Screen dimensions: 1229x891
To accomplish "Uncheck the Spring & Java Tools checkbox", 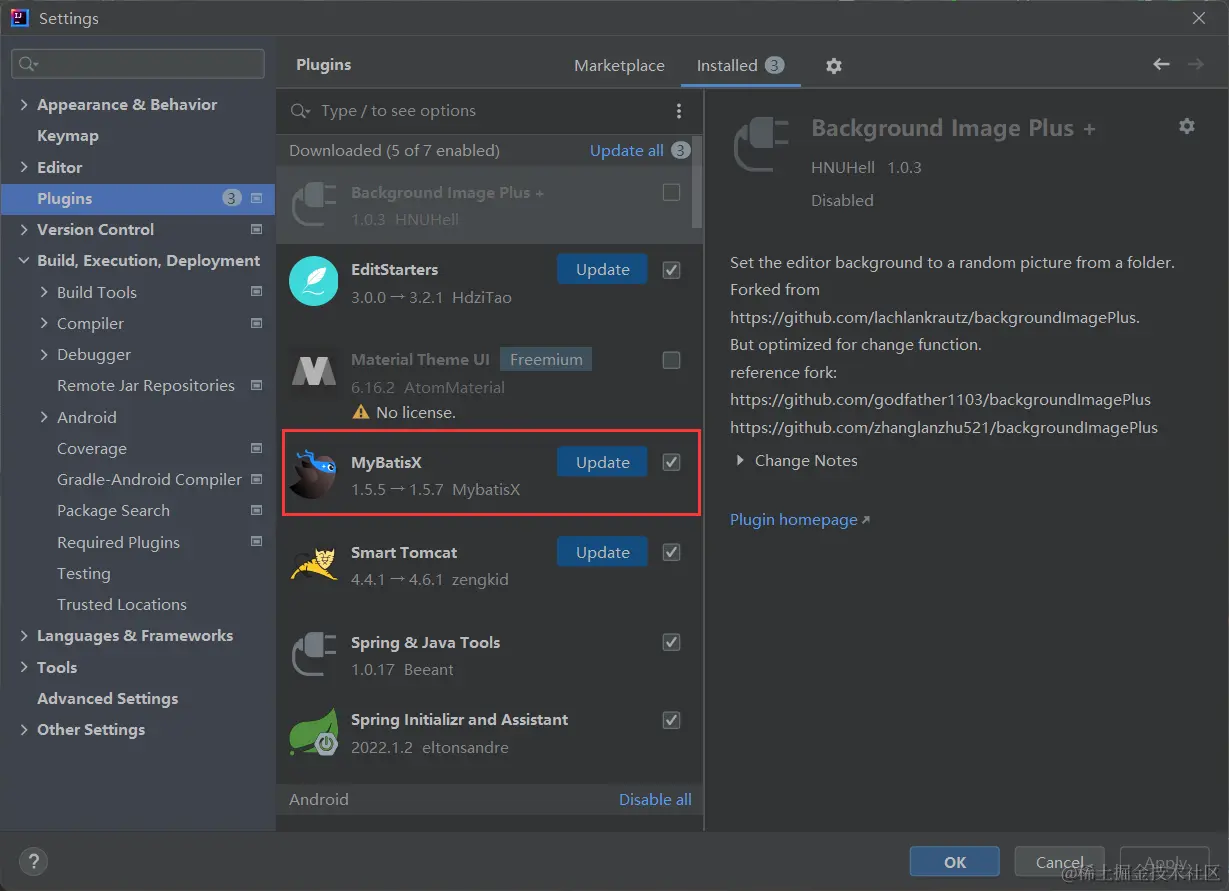I will [672, 642].
